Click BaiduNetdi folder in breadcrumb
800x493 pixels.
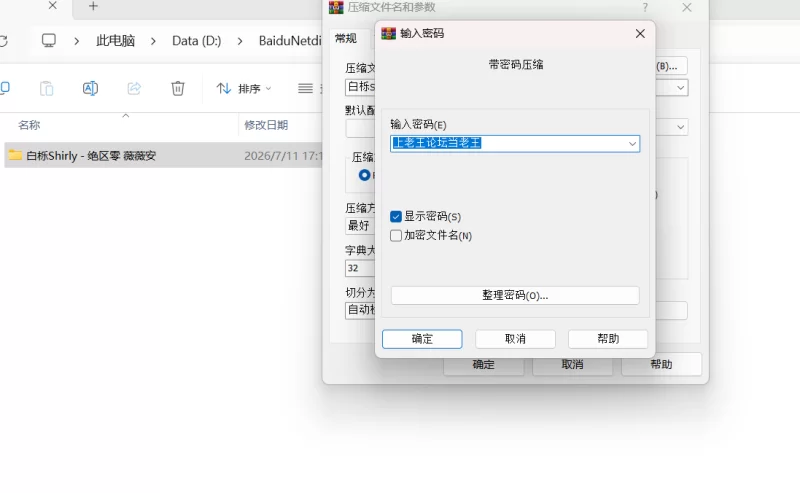290,41
